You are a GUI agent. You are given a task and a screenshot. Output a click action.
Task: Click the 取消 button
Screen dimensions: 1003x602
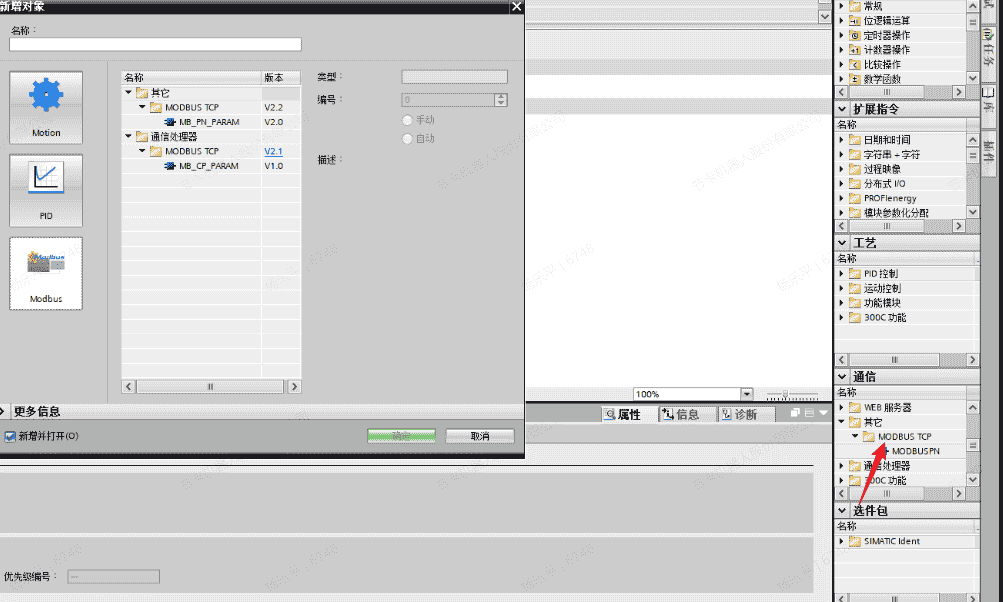point(480,436)
